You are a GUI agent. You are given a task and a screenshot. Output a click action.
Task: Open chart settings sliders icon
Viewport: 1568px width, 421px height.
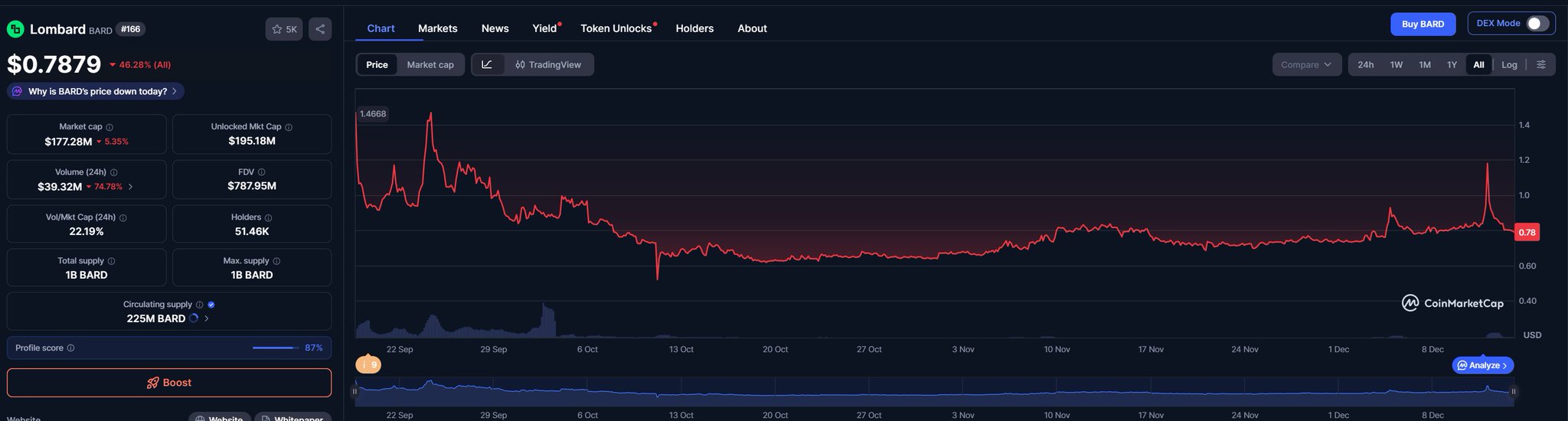(x=1541, y=64)
